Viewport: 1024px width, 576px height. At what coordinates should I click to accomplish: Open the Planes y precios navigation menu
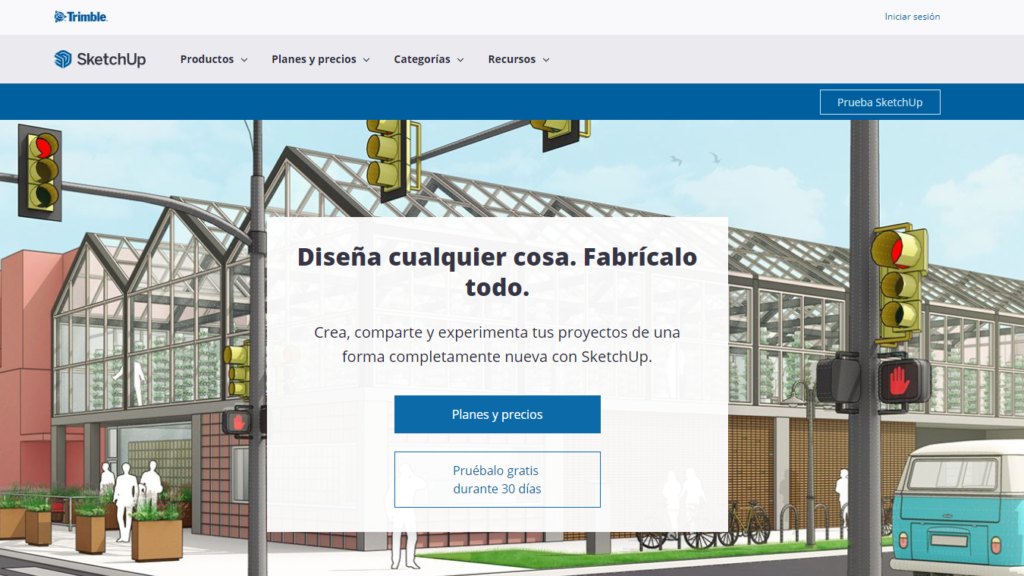[313, 60]
